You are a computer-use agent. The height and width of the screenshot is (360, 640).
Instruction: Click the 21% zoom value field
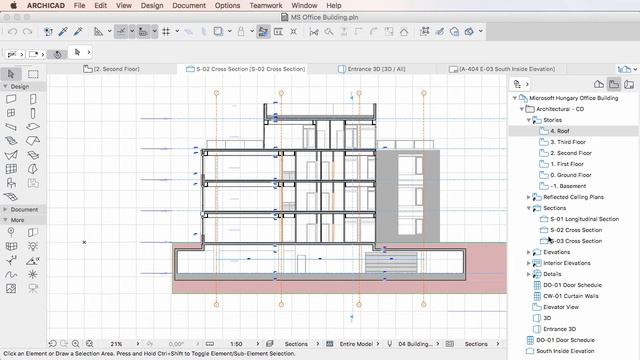pos(116,344)
